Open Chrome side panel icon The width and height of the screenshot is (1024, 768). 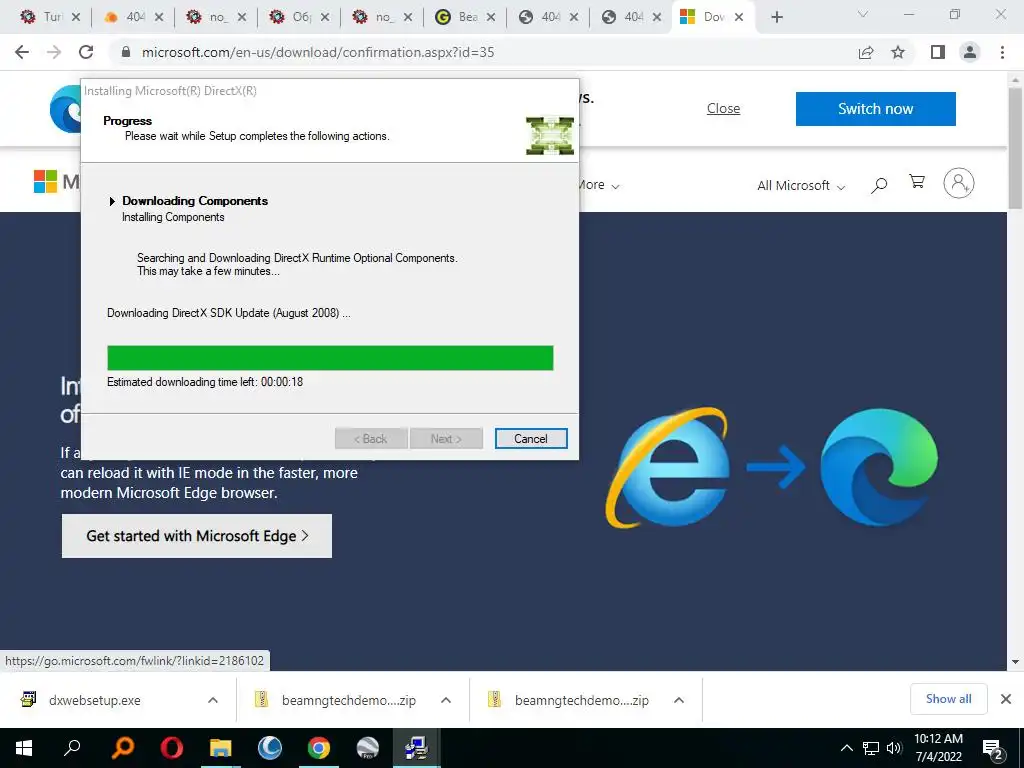938,52
